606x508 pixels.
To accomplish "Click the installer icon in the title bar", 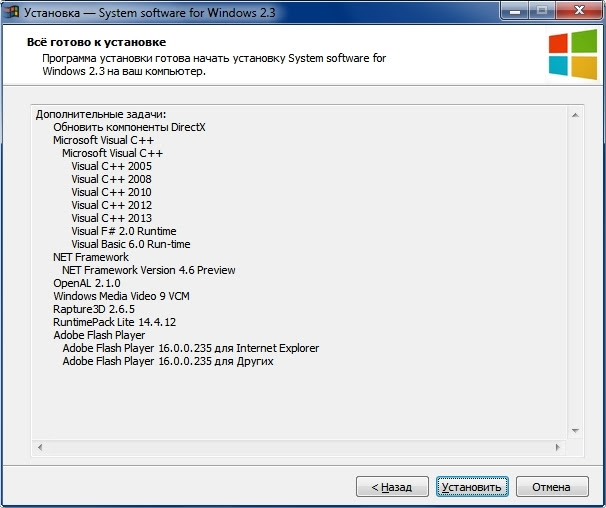I will pos(12,12).
